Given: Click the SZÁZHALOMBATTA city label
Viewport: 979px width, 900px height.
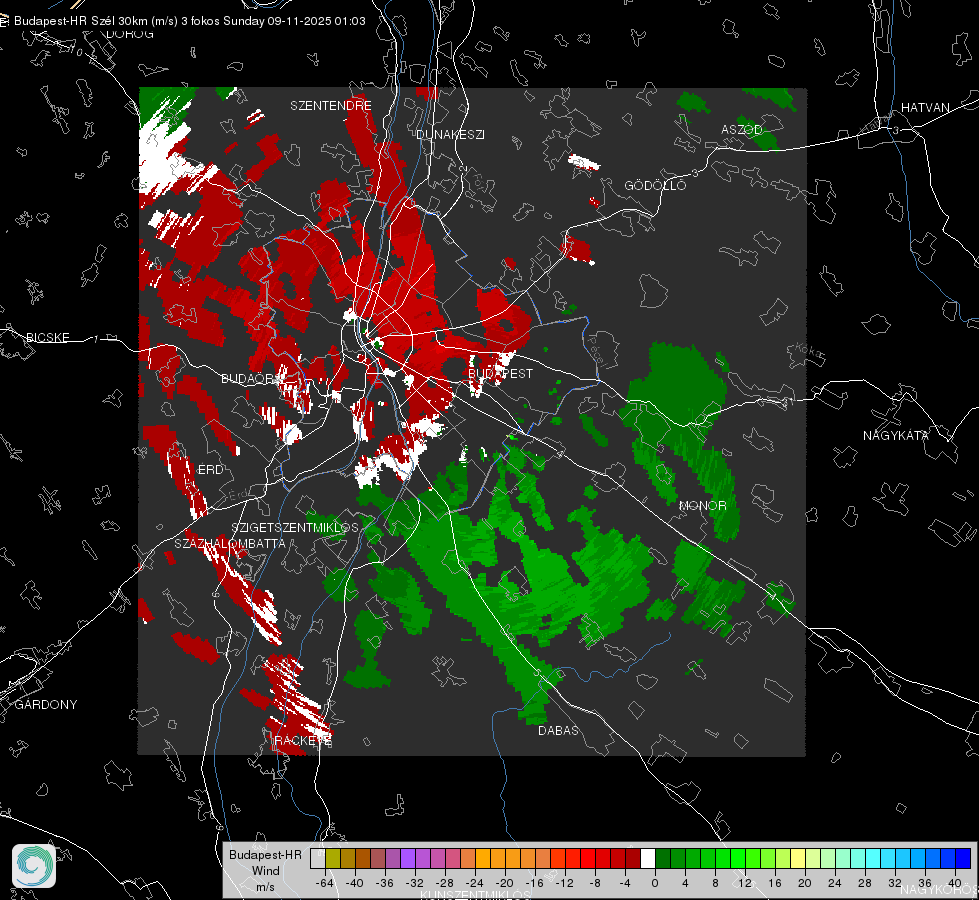Looking at the screenshot, I should click(x=230, y=544).
